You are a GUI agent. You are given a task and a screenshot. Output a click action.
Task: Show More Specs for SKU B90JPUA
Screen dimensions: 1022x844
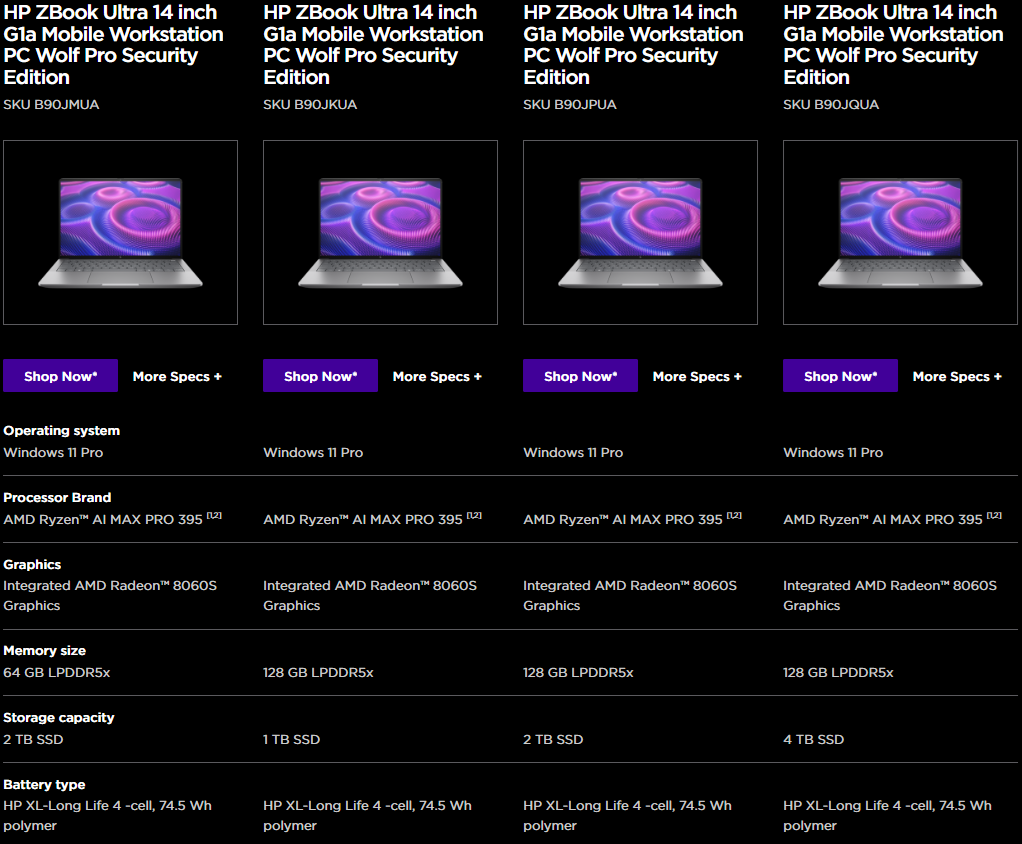point(697,377)
